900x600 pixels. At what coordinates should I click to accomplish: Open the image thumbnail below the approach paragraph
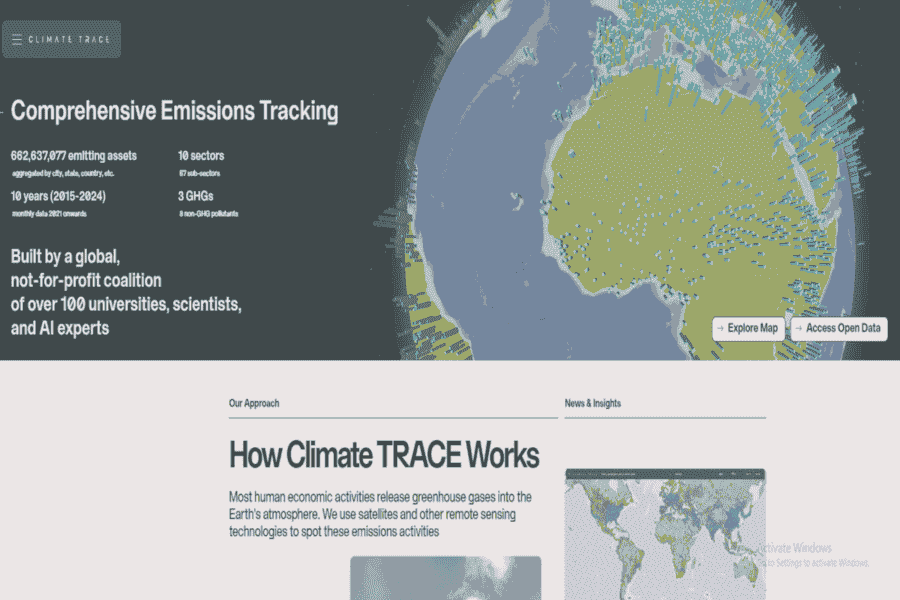(445, 578)
